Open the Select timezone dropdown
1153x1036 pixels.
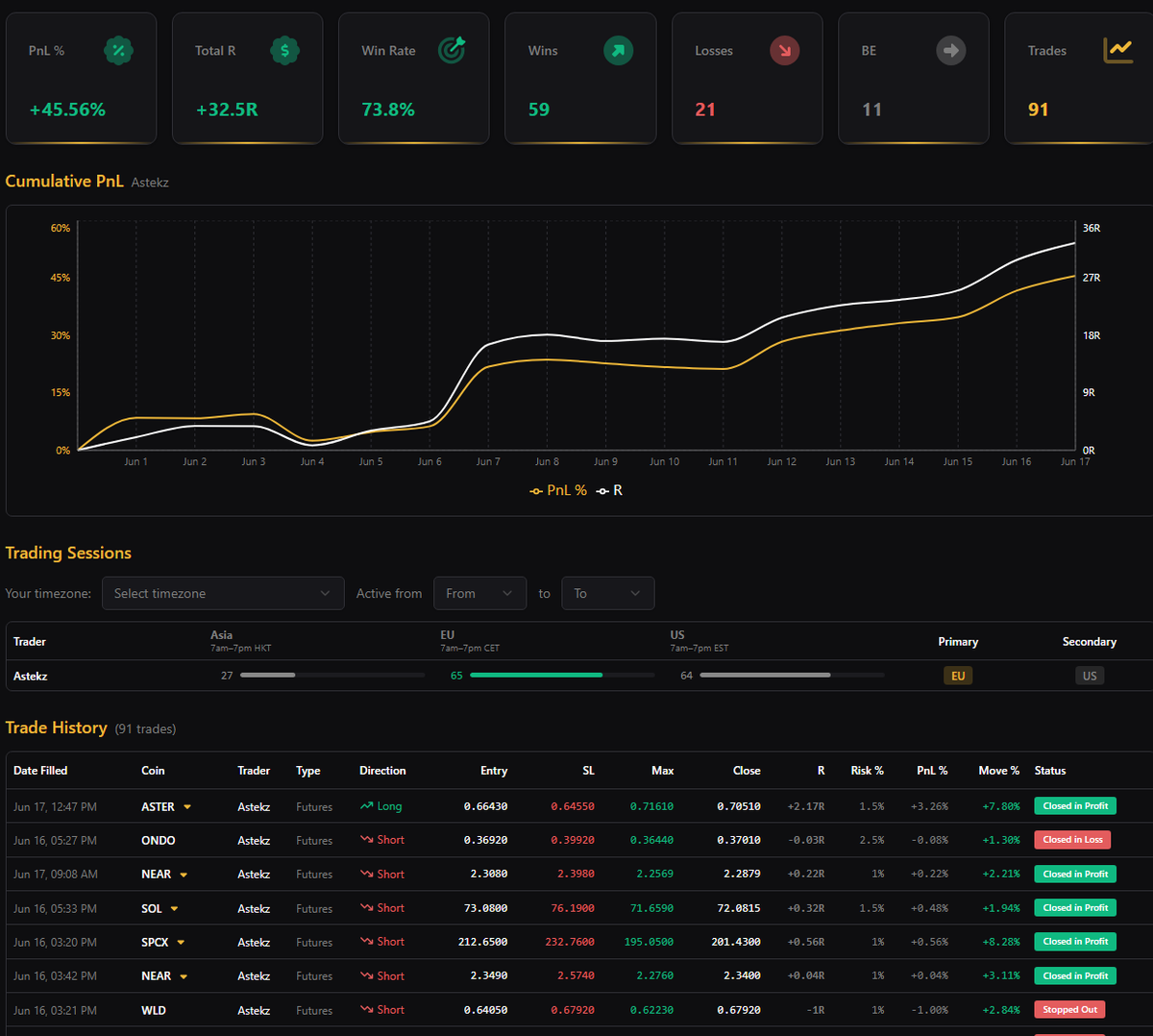tap(223, 593)
